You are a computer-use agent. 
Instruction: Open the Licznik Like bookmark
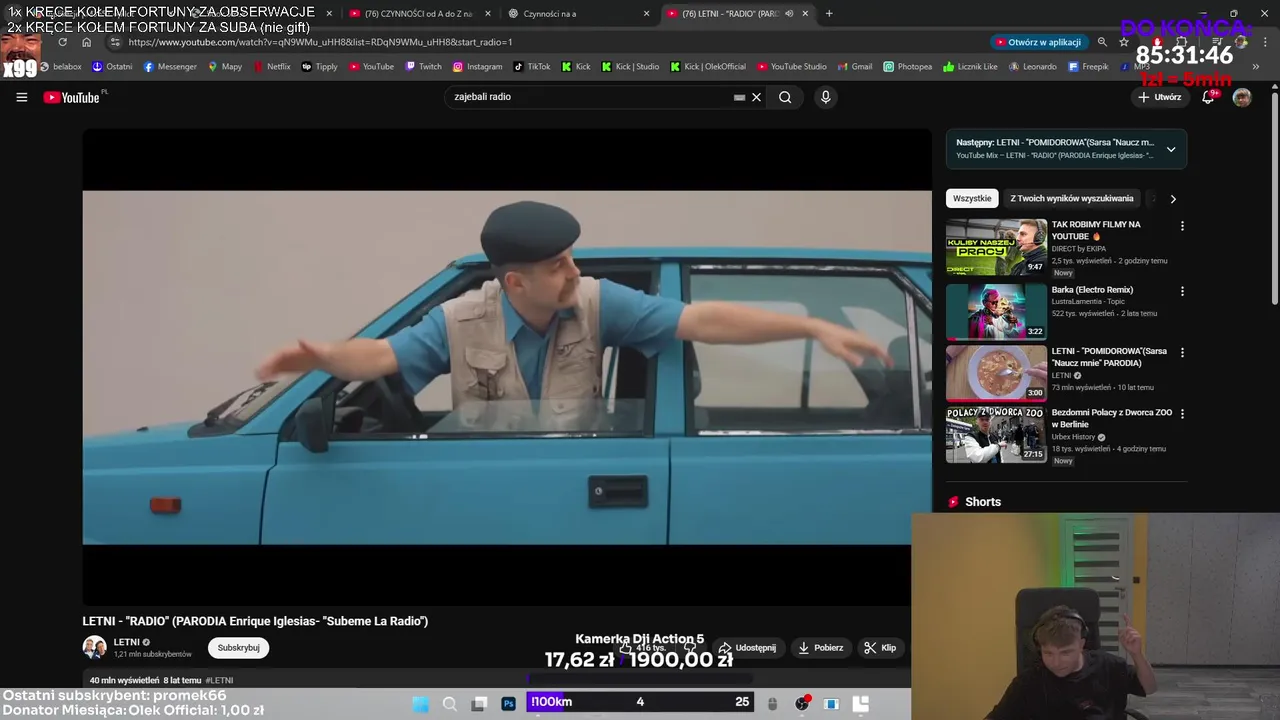tap(970, 67)
